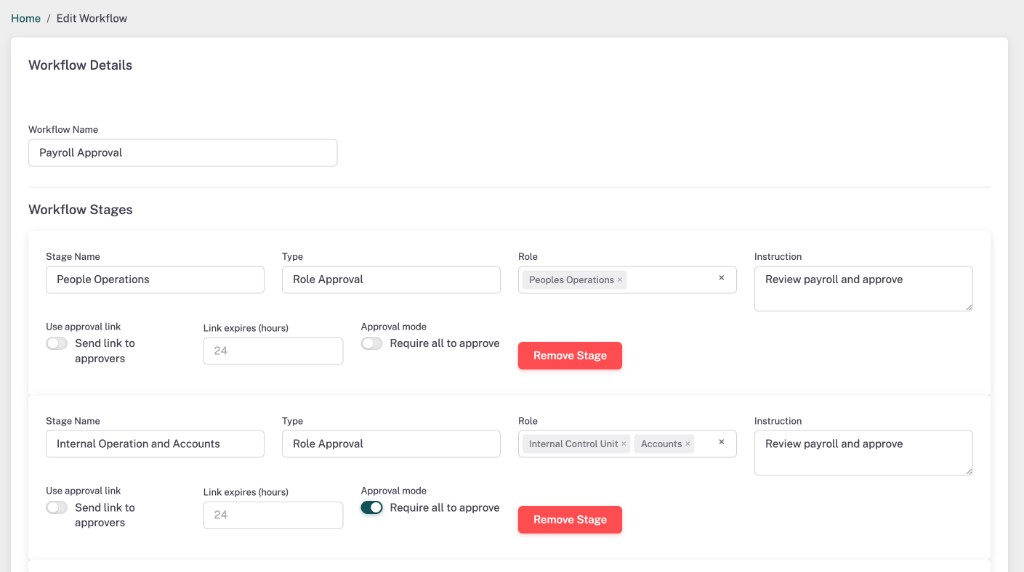Disable Require all to approve for Internal Operation stage
Image resolution: width=1024 pixels, height=572 pixels.
point(372,507)
